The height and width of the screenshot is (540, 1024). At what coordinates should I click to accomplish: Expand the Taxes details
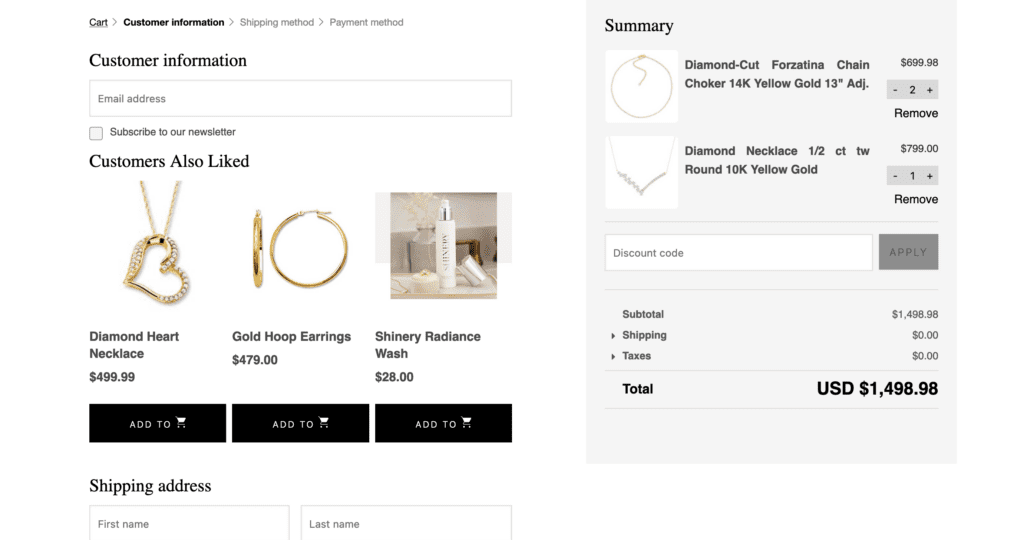point(613,357)
